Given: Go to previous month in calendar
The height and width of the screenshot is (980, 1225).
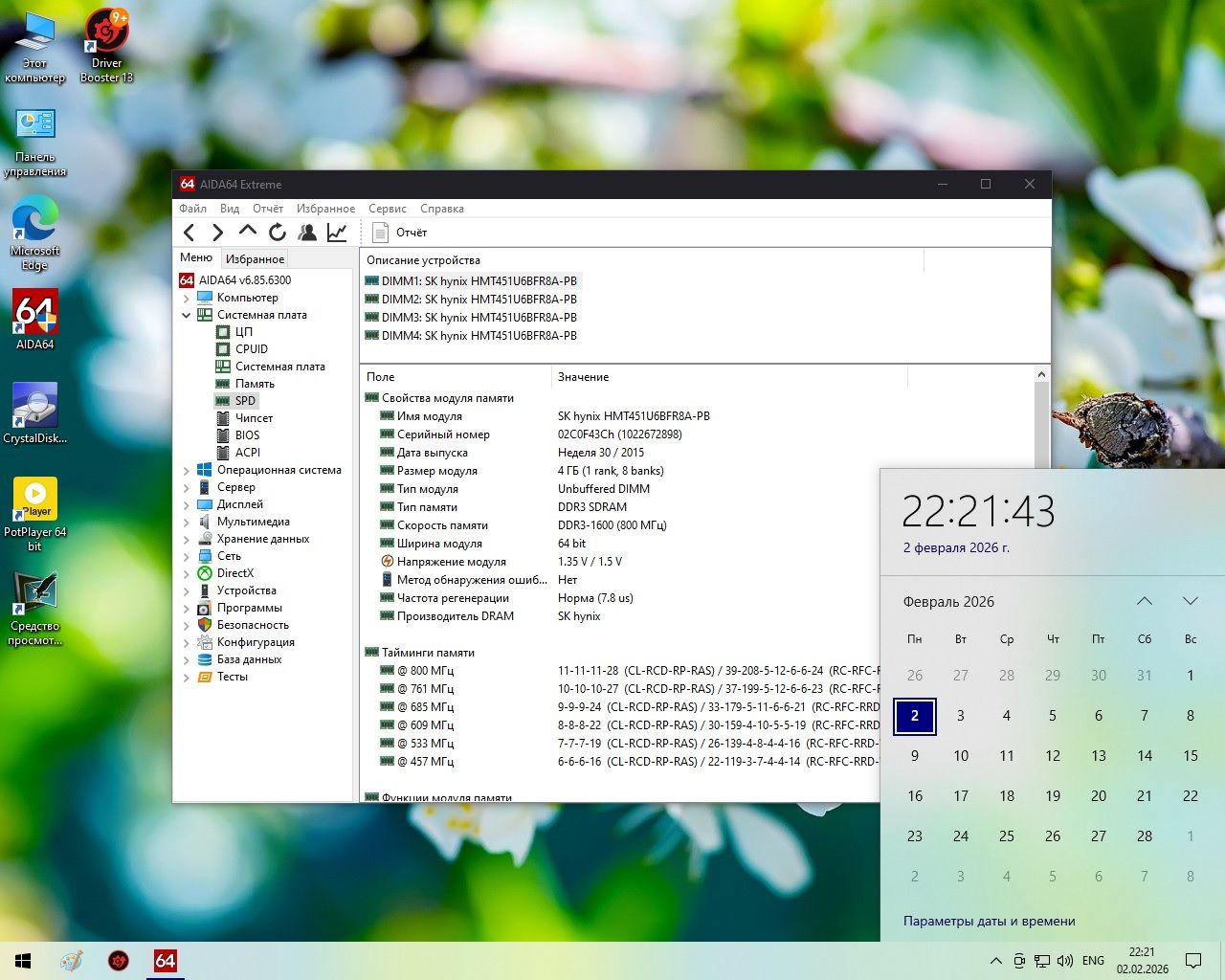Looking at the screenshot, I should 1145,601.
